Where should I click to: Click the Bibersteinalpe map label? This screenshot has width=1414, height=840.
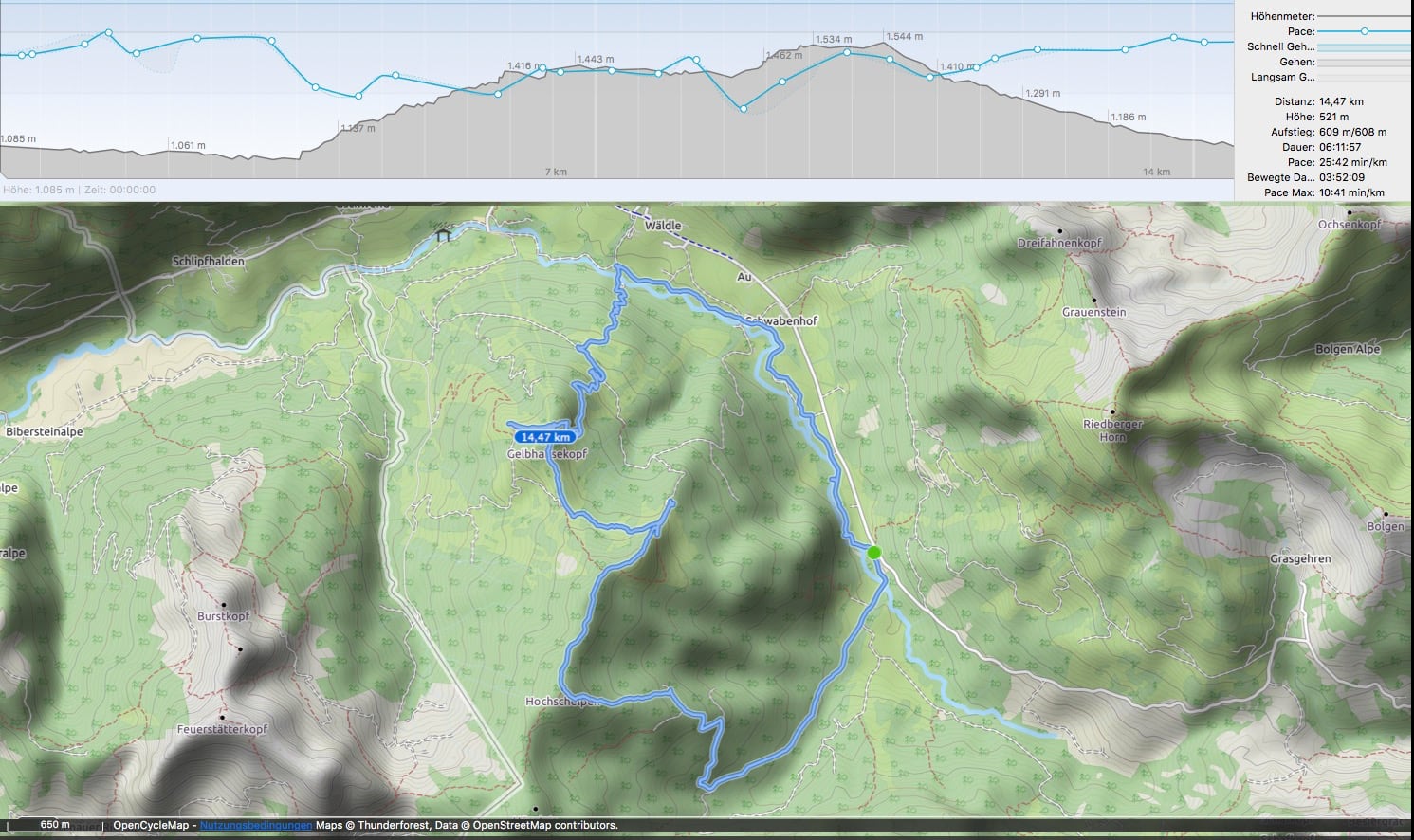[x=45, y=432]
